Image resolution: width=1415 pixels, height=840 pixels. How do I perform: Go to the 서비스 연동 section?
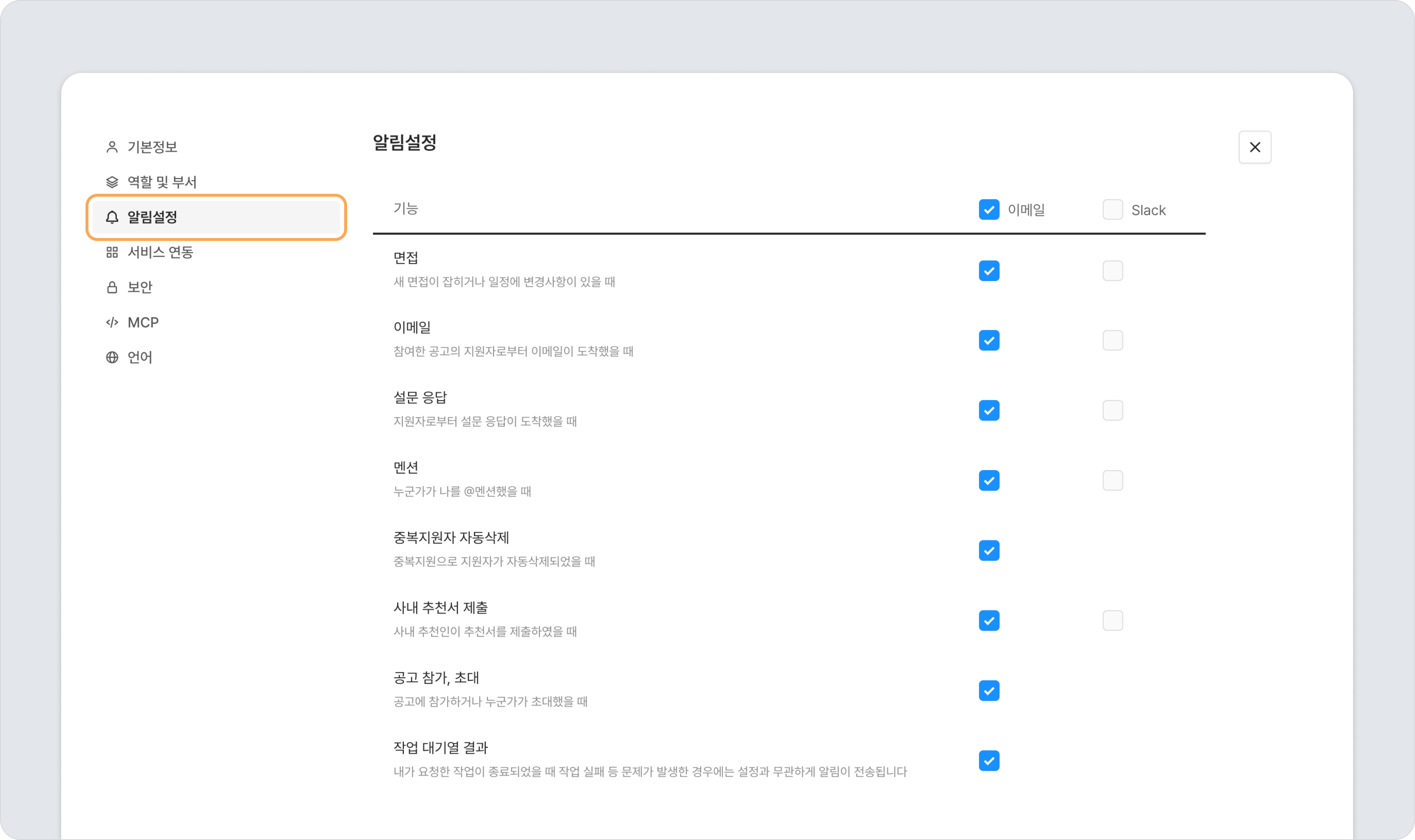(x=216, y=252)
